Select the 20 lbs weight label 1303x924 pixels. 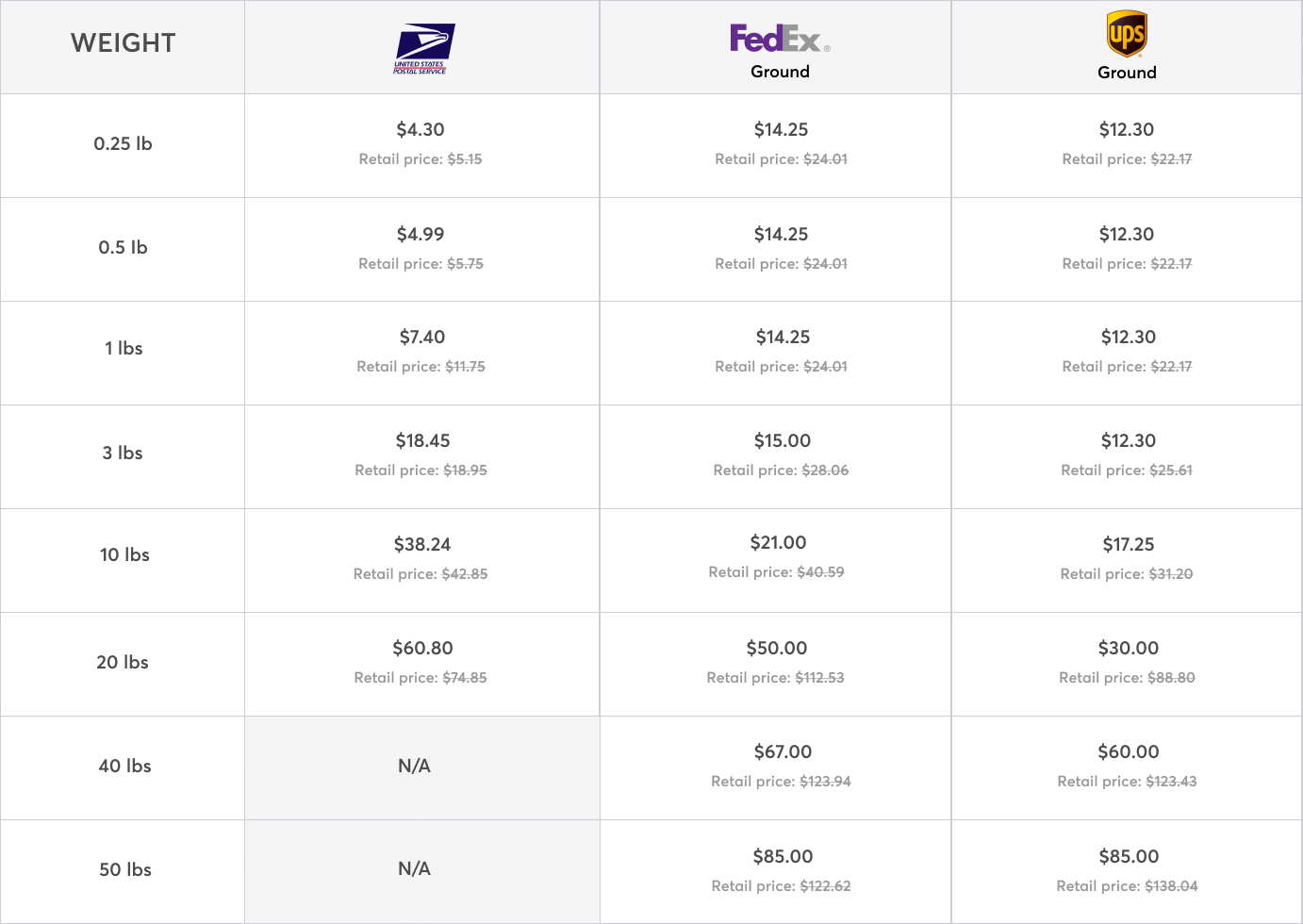[123, 662]
